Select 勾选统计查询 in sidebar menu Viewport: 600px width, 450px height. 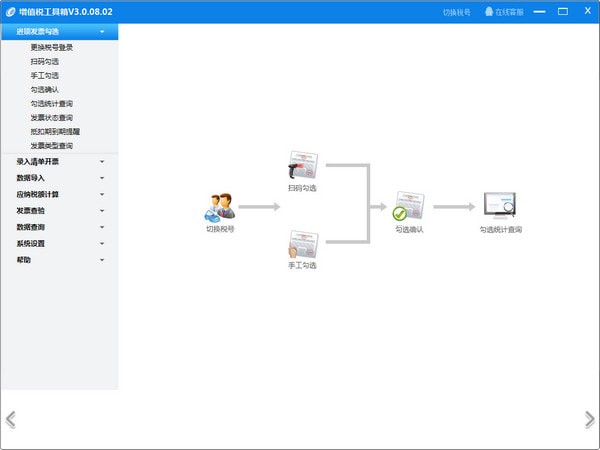[52, 104]
